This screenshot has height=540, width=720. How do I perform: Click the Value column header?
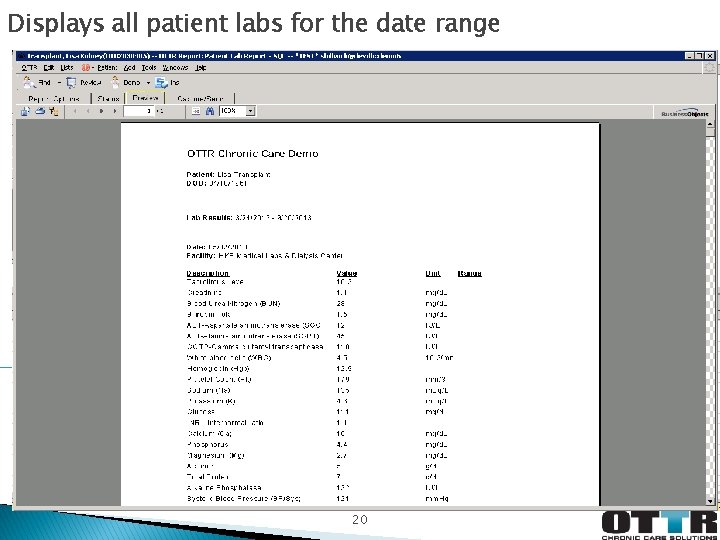[347, 273]
